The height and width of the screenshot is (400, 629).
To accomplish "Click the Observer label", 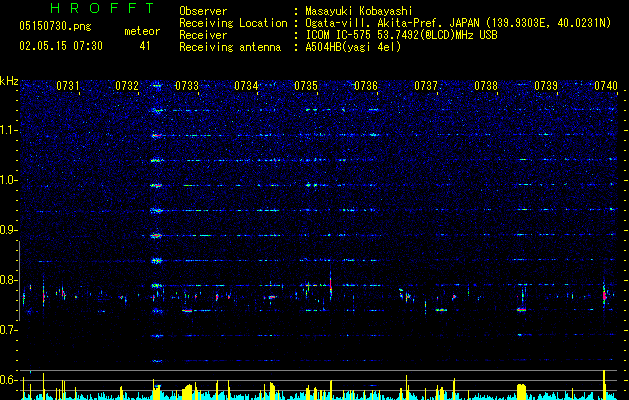I will (203, 11).
